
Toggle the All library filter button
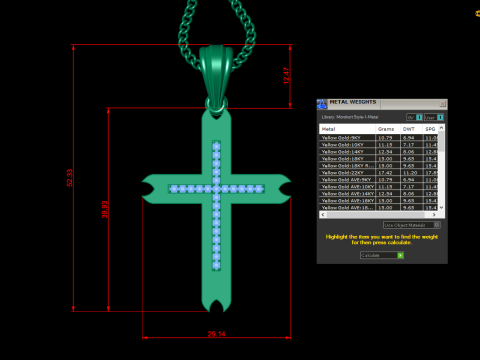[414, 117]
